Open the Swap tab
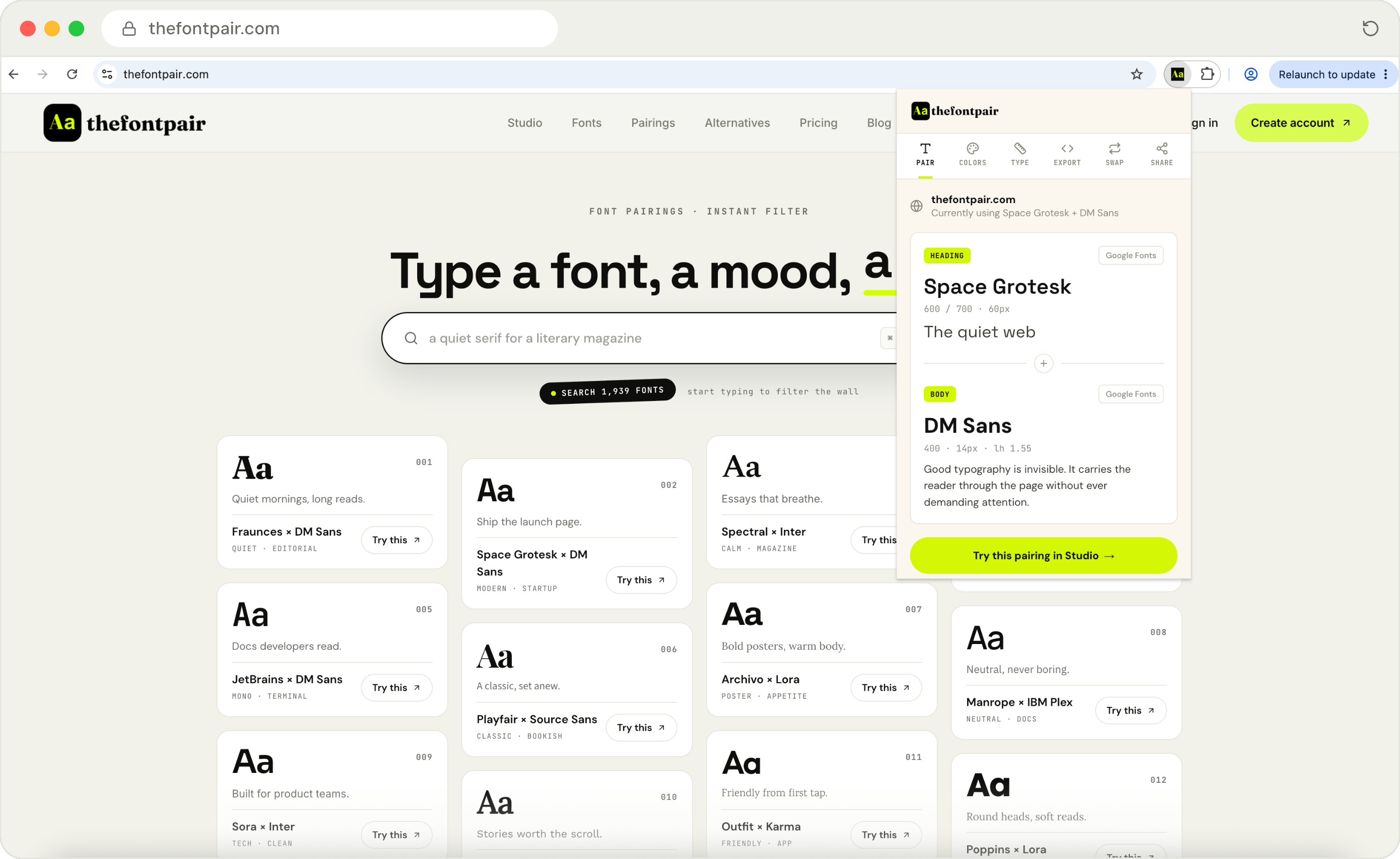This screenshot has height=859, width=1400. pyautogui.click(x=1114, y=155)
